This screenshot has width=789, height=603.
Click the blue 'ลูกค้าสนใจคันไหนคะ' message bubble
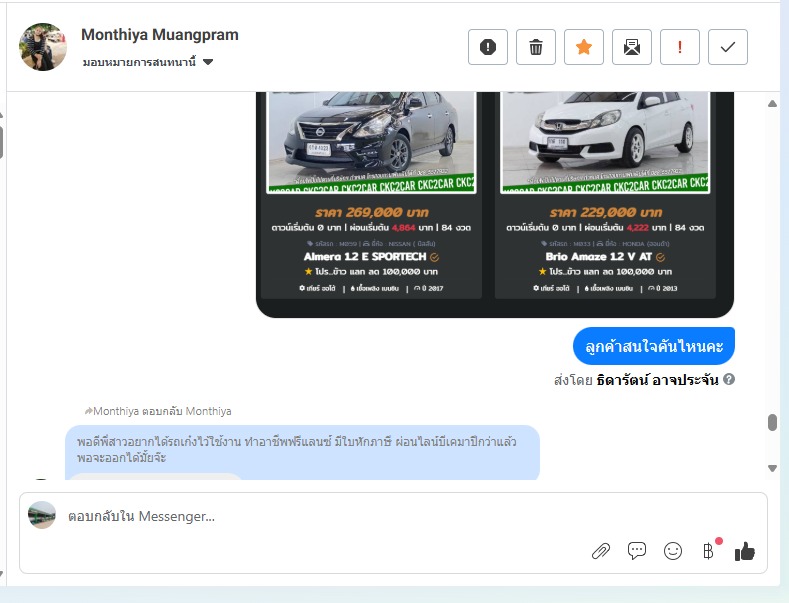click(654, 346)
